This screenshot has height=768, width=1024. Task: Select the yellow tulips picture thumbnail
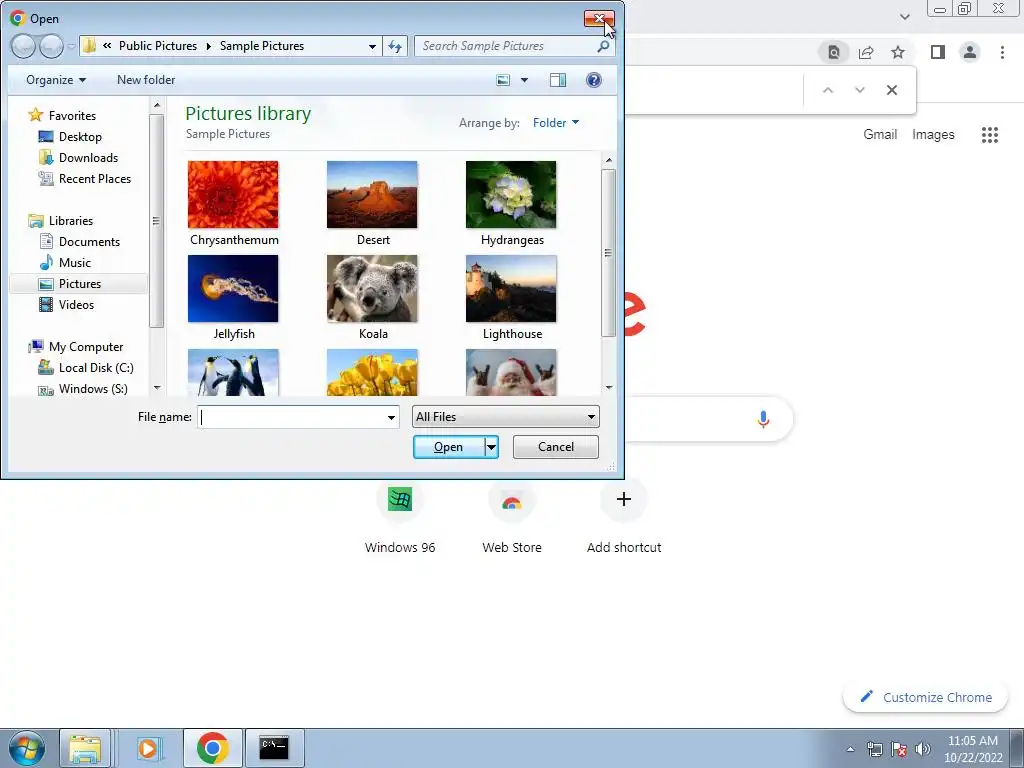[x=372, y=372]
